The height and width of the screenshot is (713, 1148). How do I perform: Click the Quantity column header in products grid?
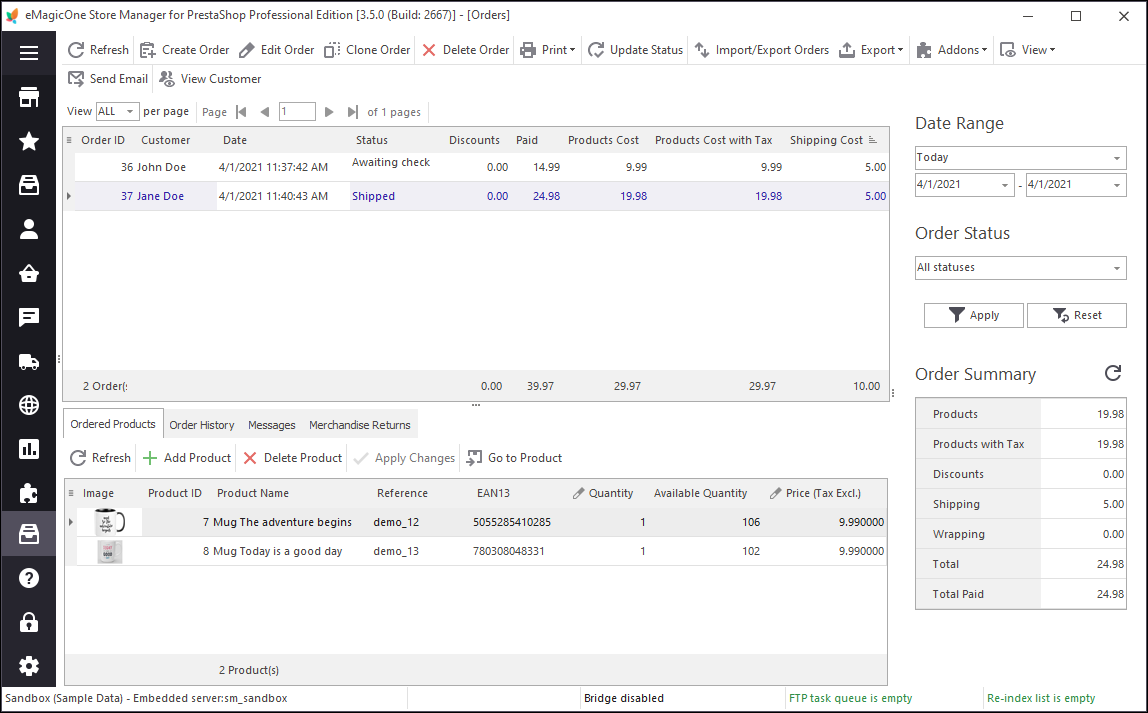point(603,493)
